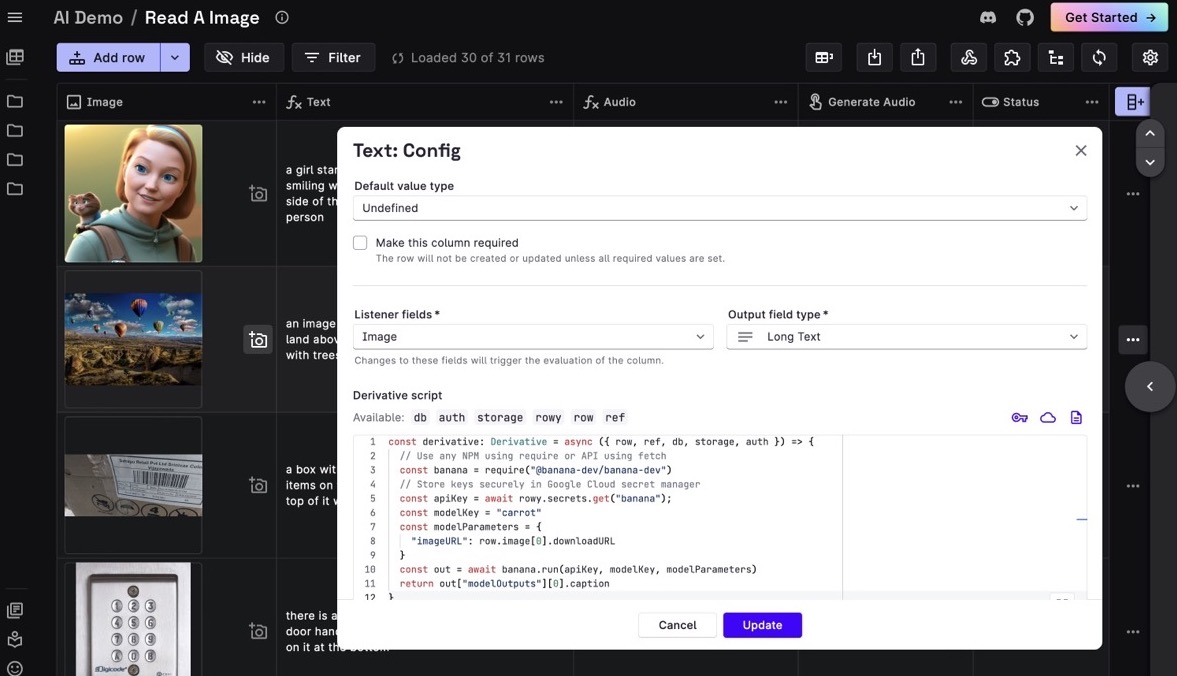Click the import rows icon

tap(873, 57)
